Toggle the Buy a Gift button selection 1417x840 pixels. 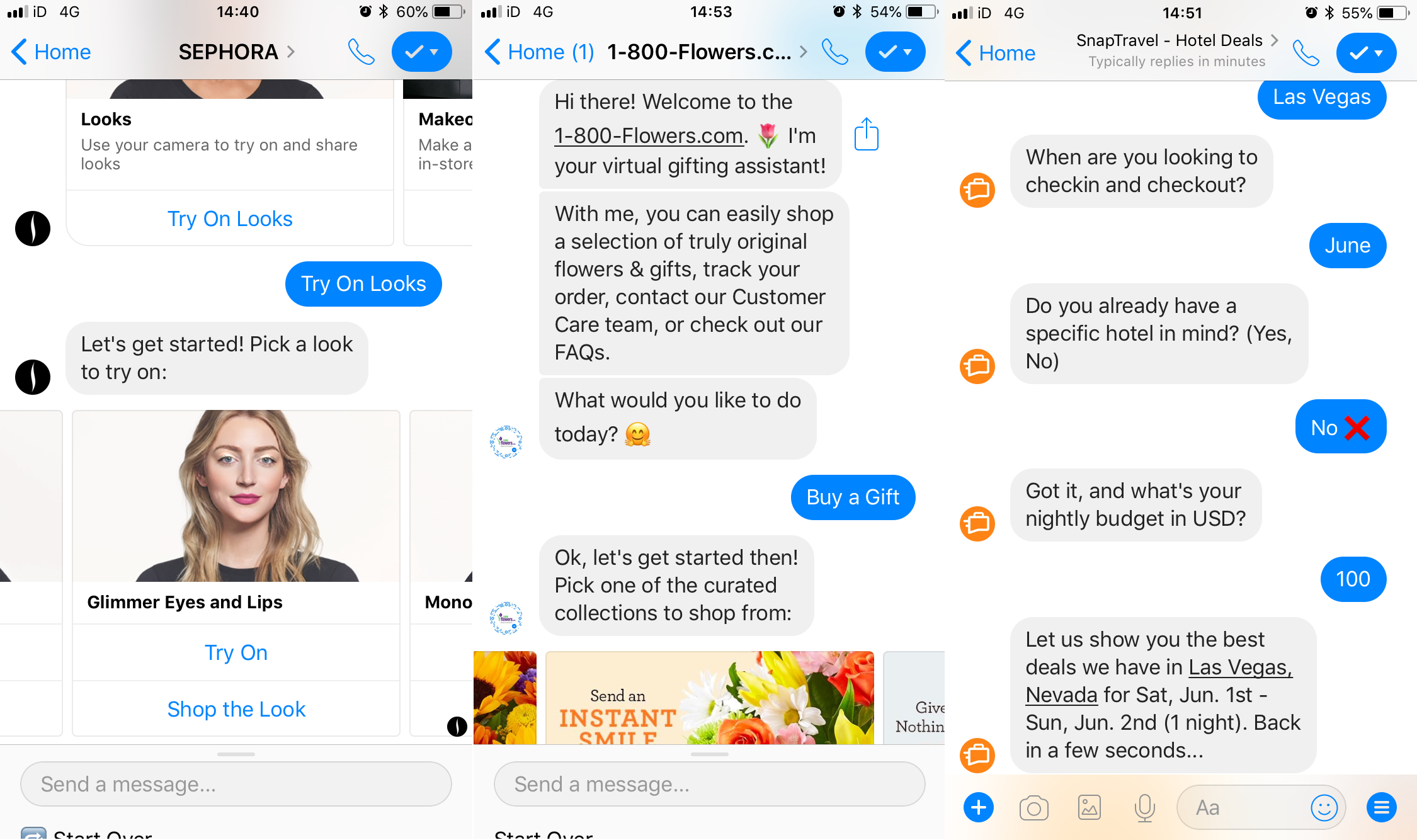[x=851, y=496]
